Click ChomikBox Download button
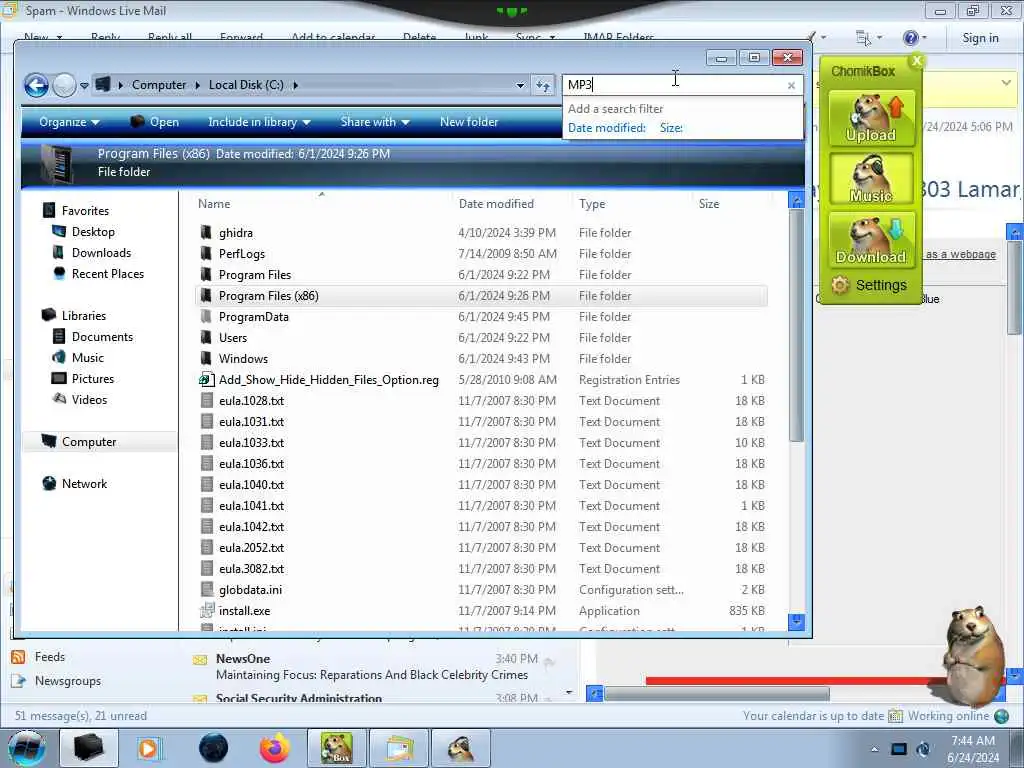This screenshot has width=1024, height=768. [x=871, y=240]
